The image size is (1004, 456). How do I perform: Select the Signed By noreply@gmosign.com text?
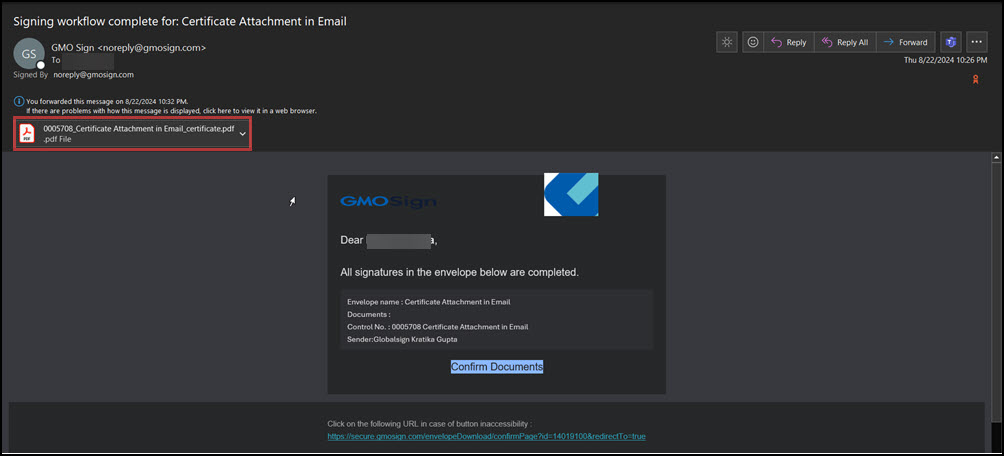[x=74, y=74]
